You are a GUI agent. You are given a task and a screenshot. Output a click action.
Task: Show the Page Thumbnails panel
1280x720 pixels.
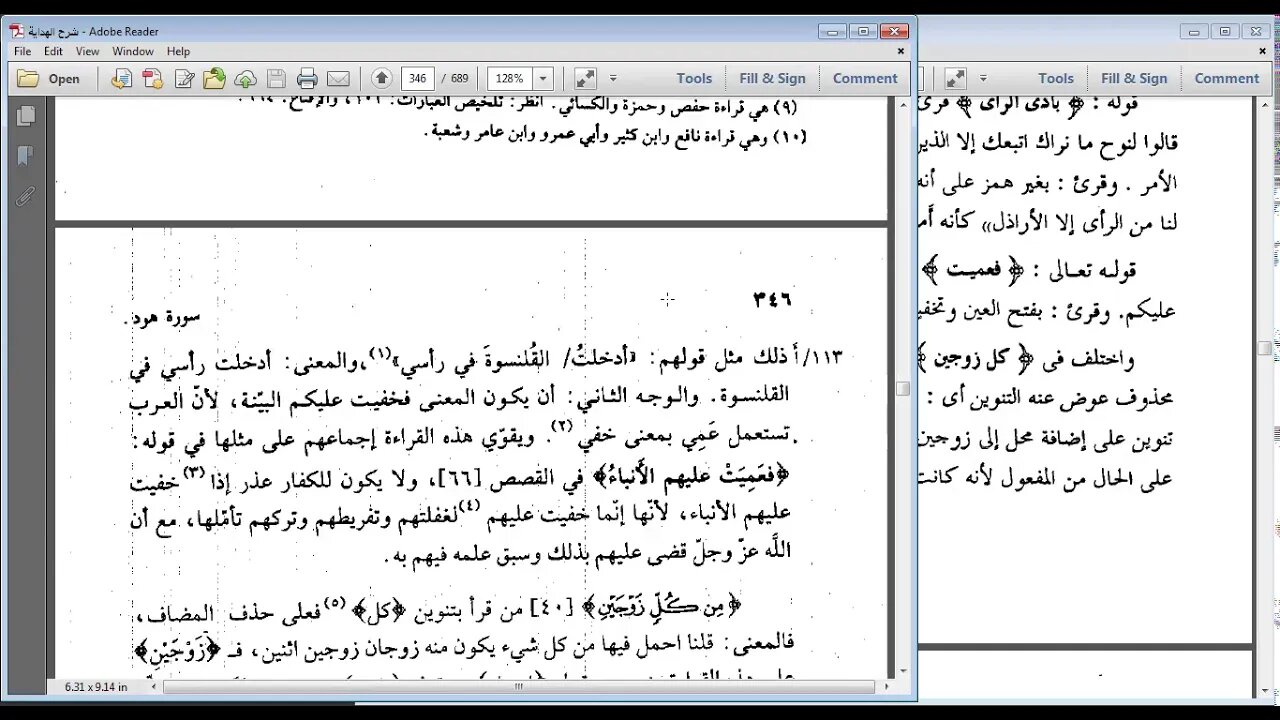point(25,116)
